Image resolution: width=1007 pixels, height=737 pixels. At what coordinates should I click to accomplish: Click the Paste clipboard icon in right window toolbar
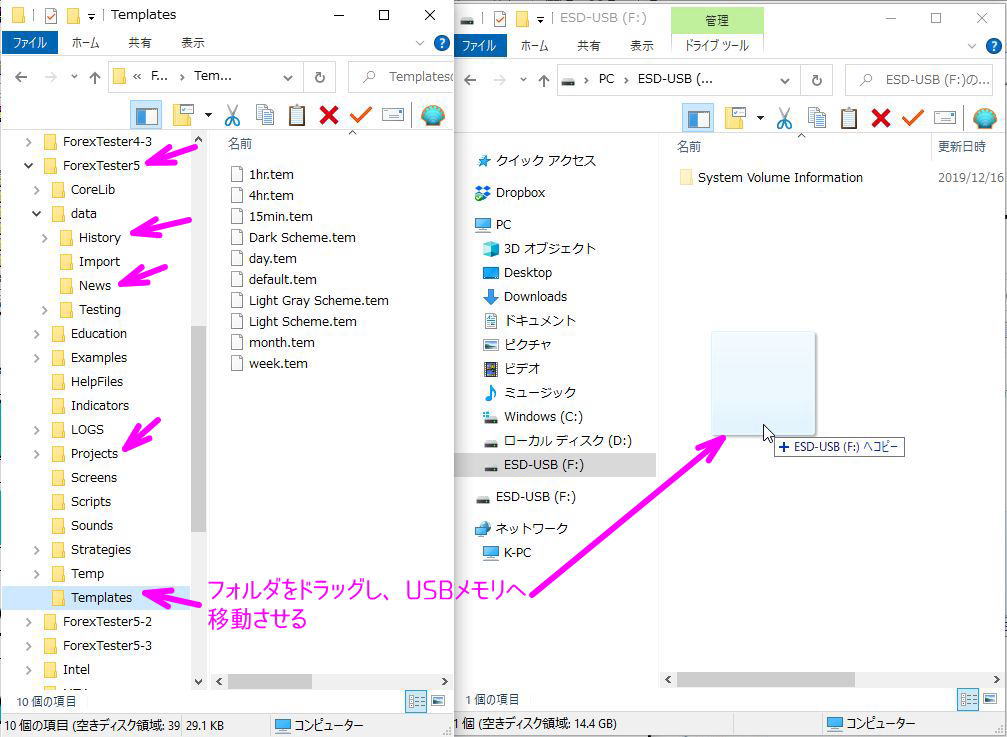pos(850,117)
